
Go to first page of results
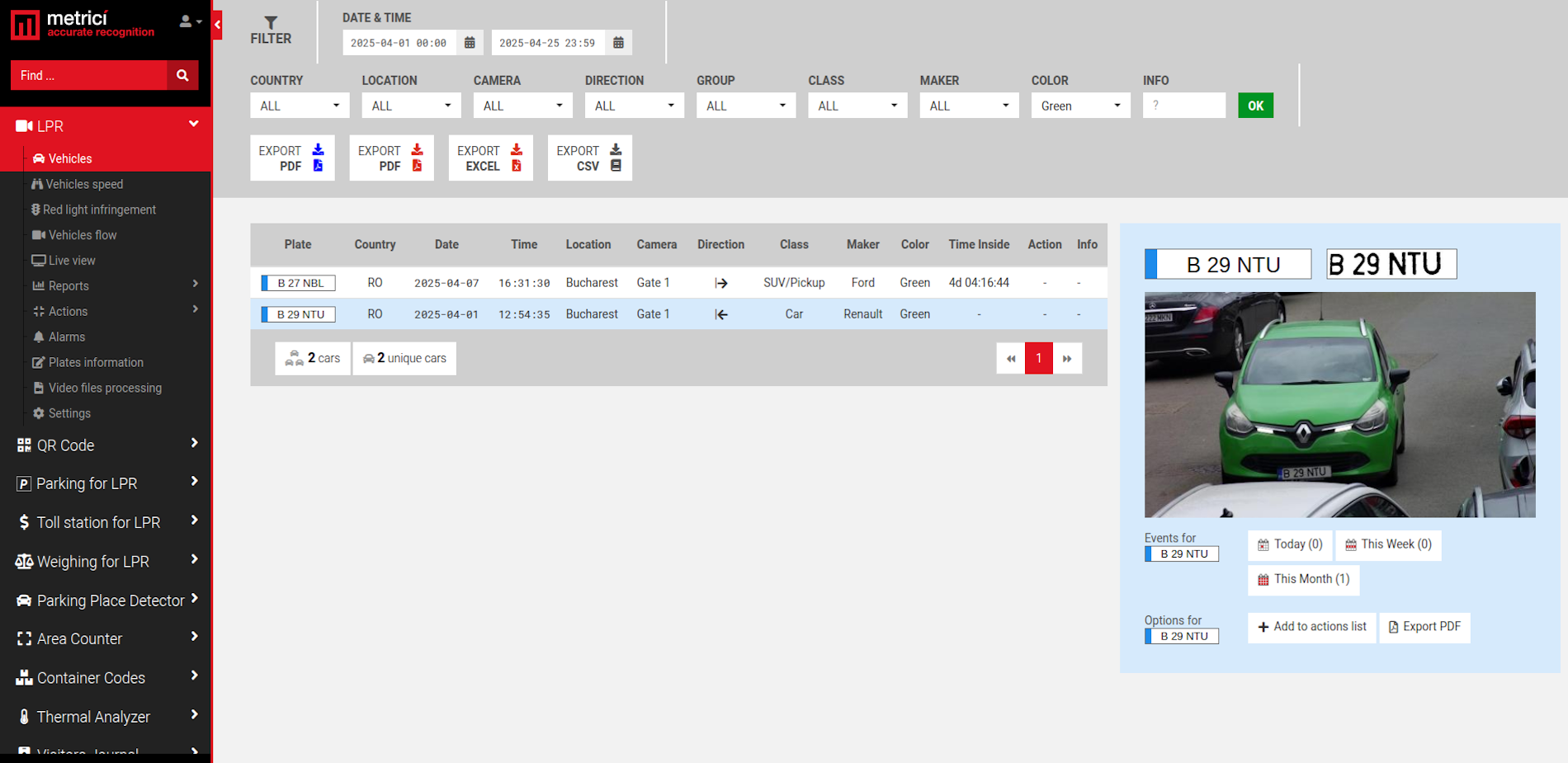(1010, 359)
